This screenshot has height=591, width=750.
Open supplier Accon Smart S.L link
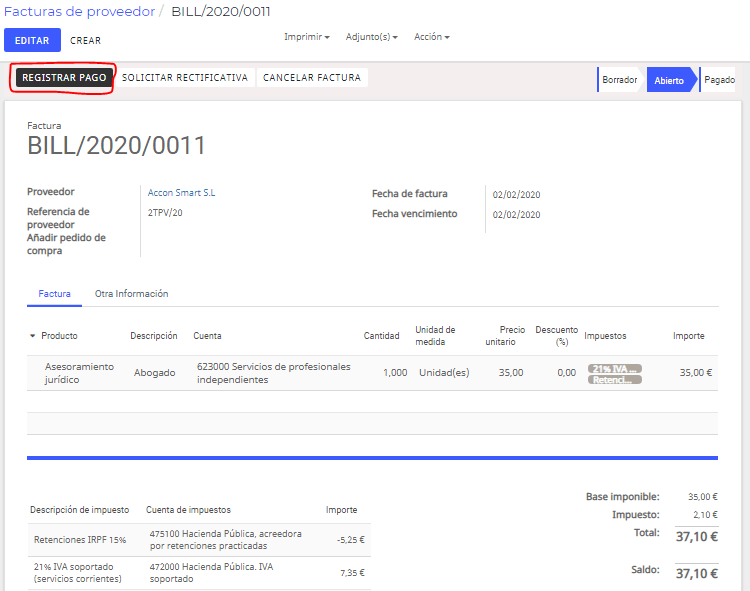tap(181, 193)
